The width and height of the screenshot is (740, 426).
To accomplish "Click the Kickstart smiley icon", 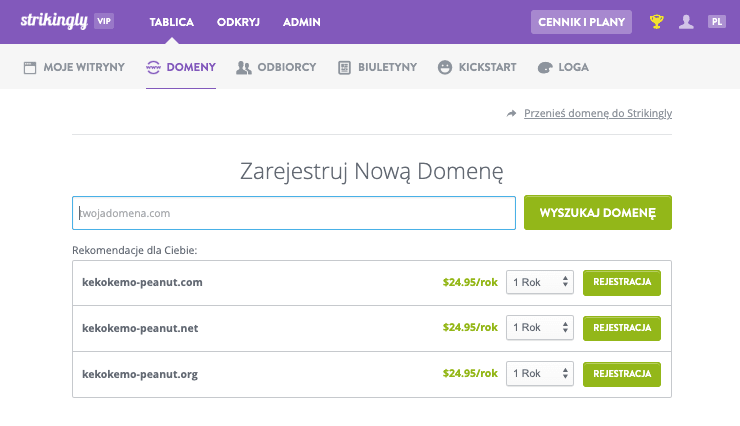I will (445, 67).
